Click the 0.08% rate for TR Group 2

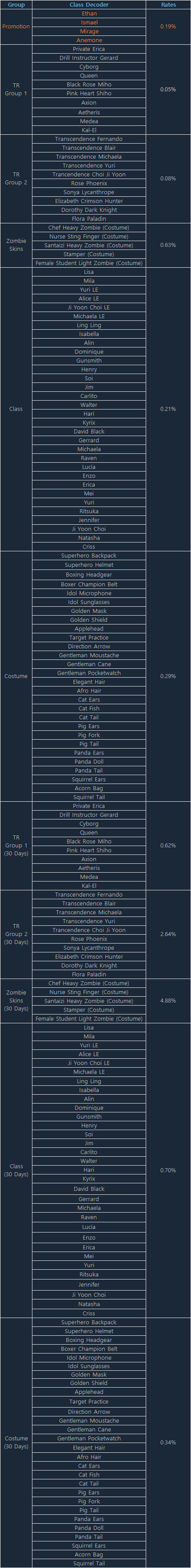tap(168, 178)
